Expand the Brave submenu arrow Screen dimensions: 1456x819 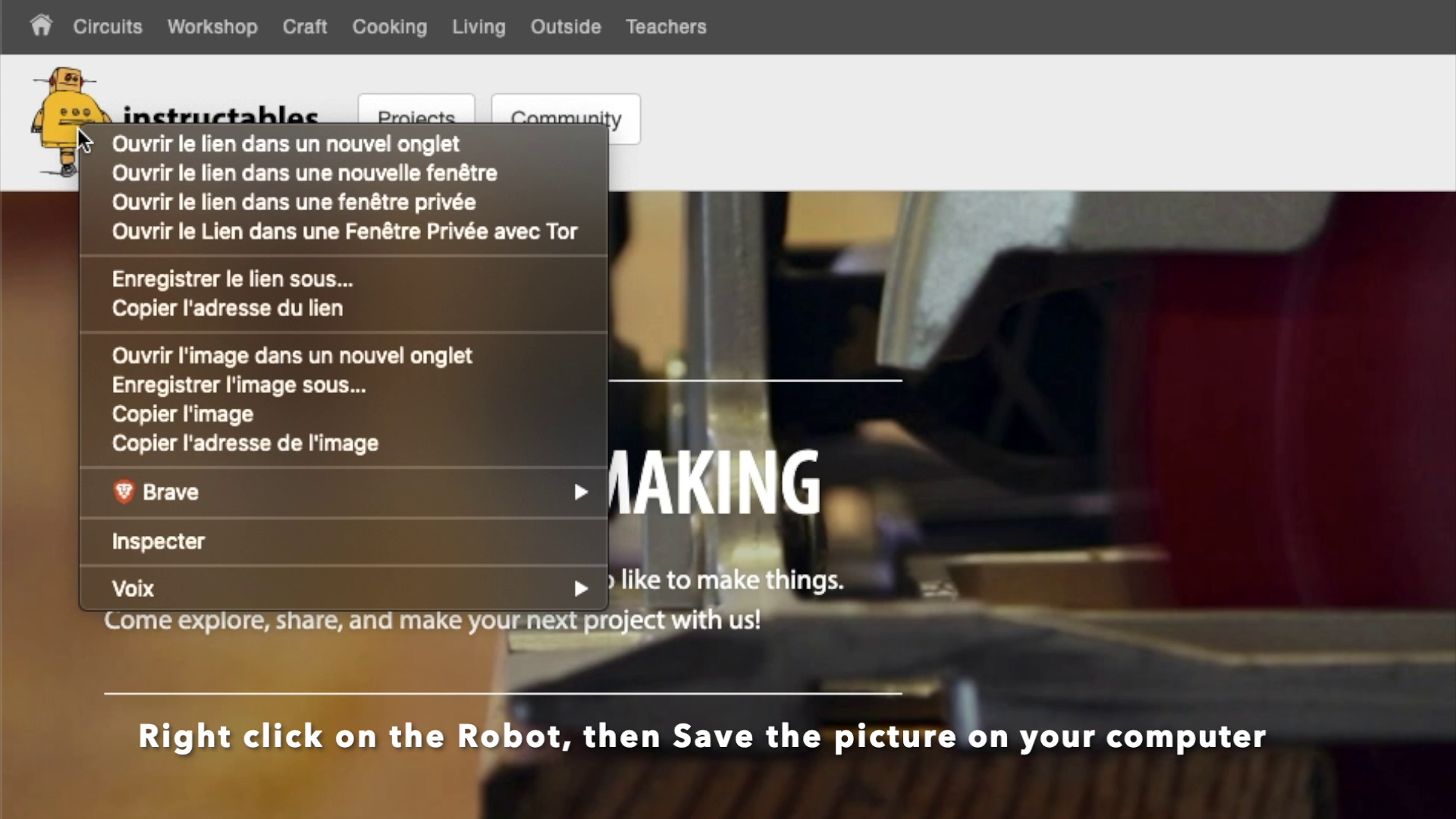[581, 492]
